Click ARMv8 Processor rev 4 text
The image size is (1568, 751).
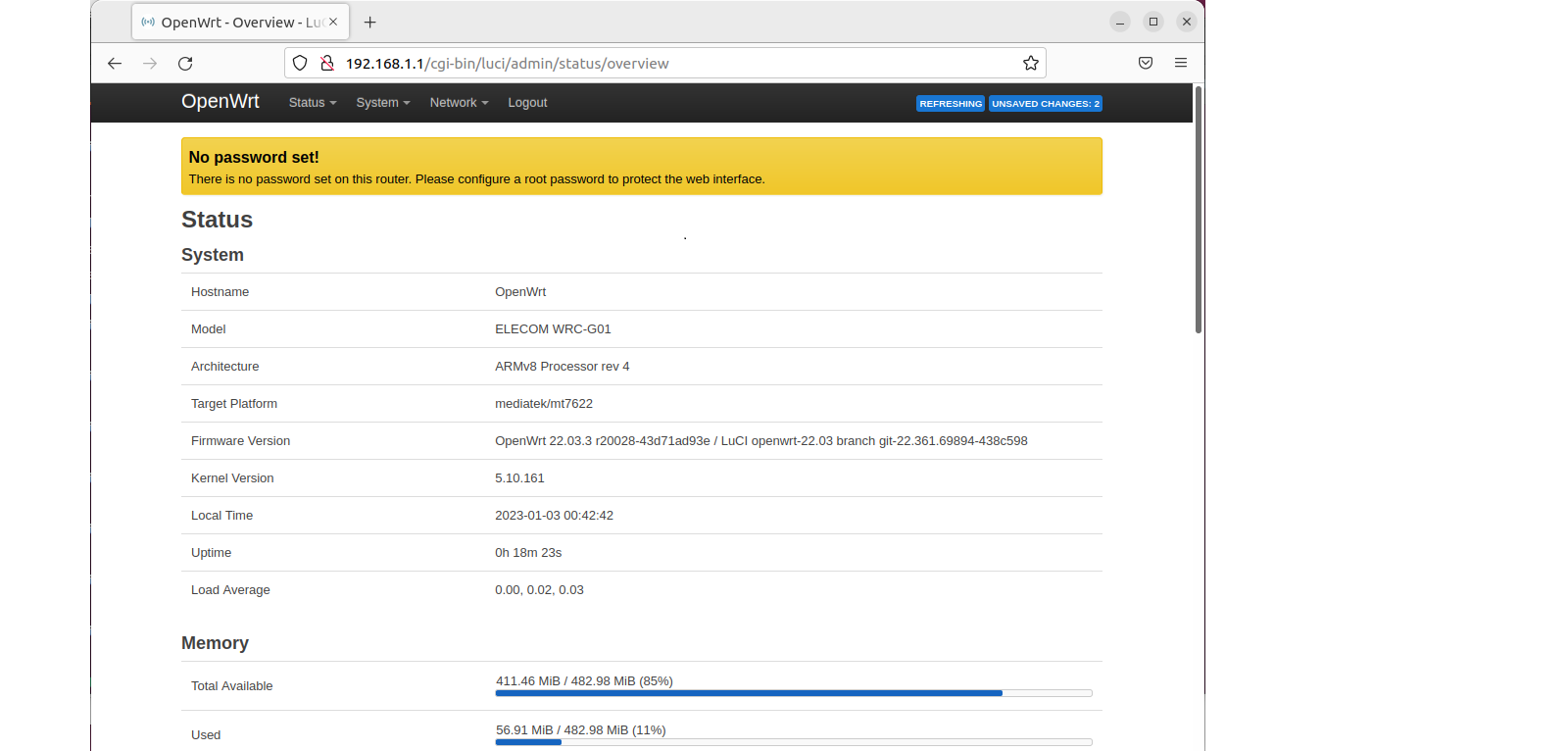tap(563, 367)
